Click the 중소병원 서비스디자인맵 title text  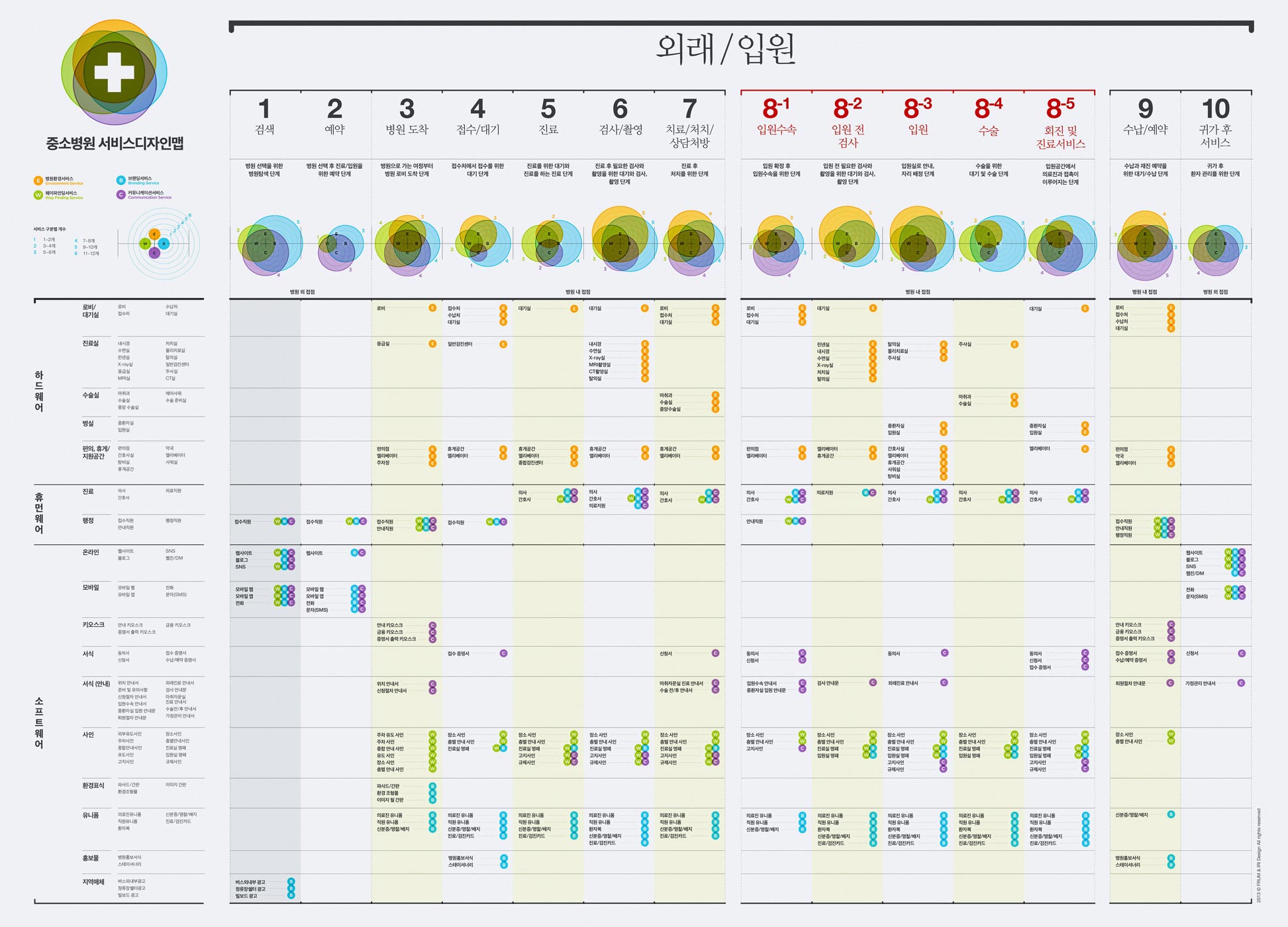click(x=115, y=143)
